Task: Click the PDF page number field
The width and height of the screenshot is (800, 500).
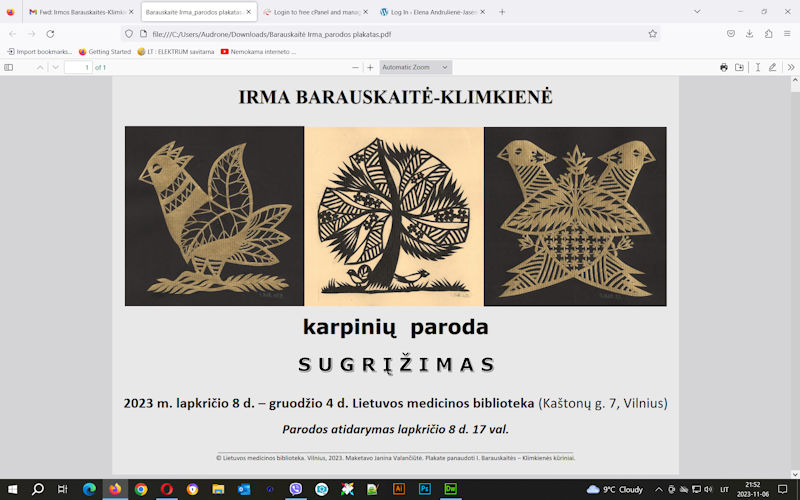Action: pyautogui.click(x=78, y=67)
